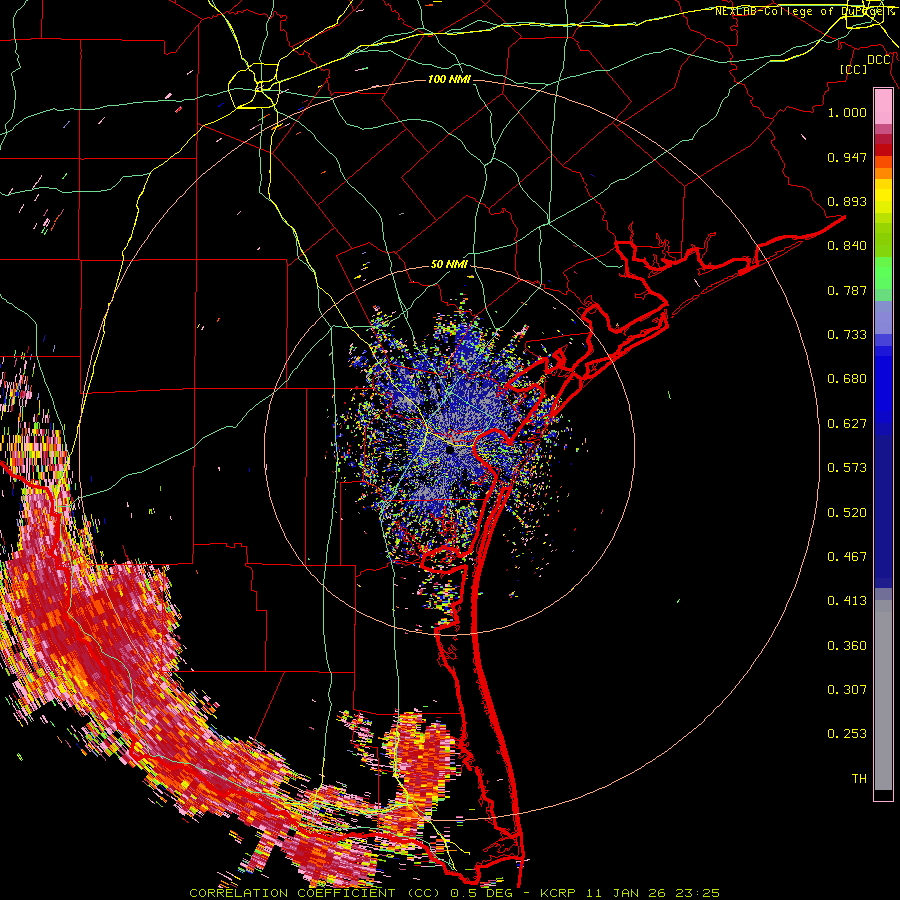Viewport: 900px width, 900px height.
Task: Click the 0.307 legend value
Action: tap(847, 690)
